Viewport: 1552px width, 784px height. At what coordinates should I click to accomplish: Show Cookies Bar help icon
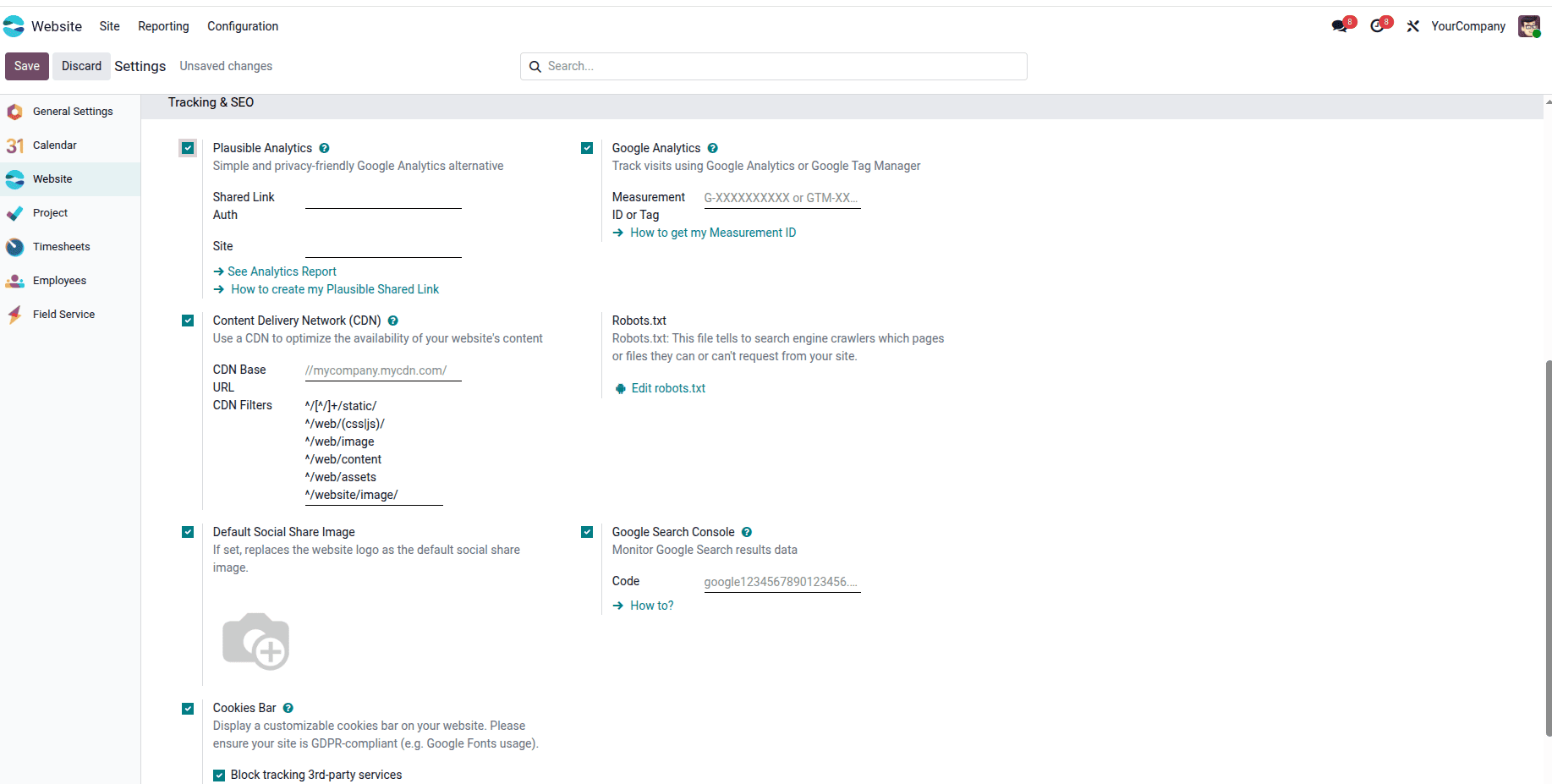[x=288, y=708]
